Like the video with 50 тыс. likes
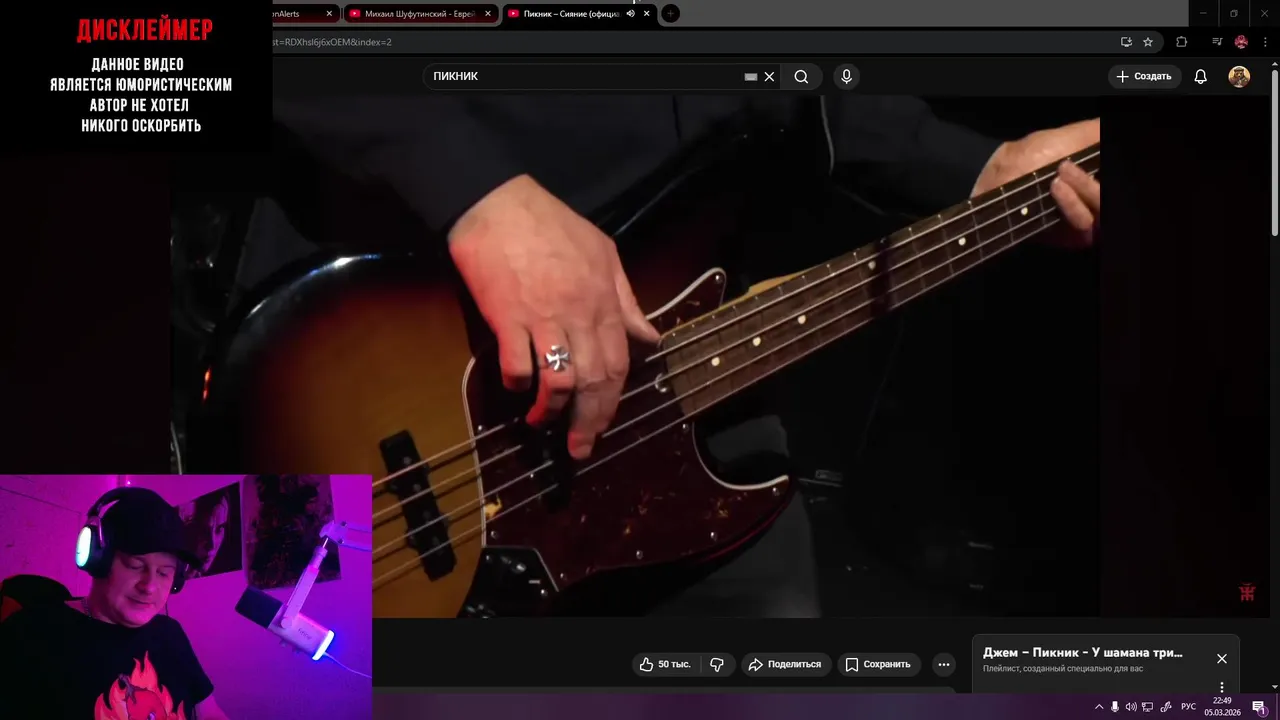 (x=665, y=664)
